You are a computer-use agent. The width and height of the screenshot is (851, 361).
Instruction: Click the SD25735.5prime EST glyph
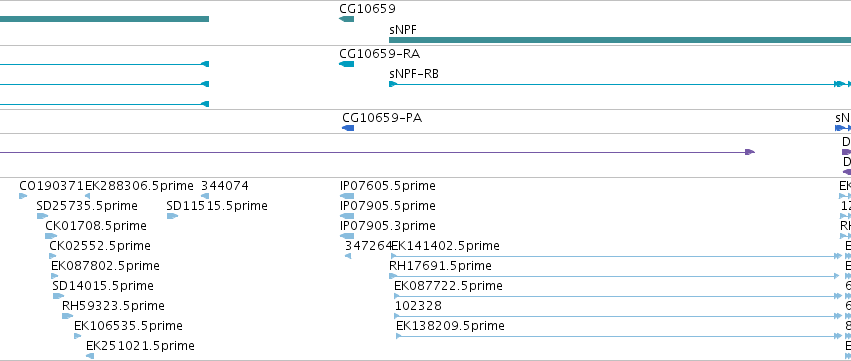[42, 216]
